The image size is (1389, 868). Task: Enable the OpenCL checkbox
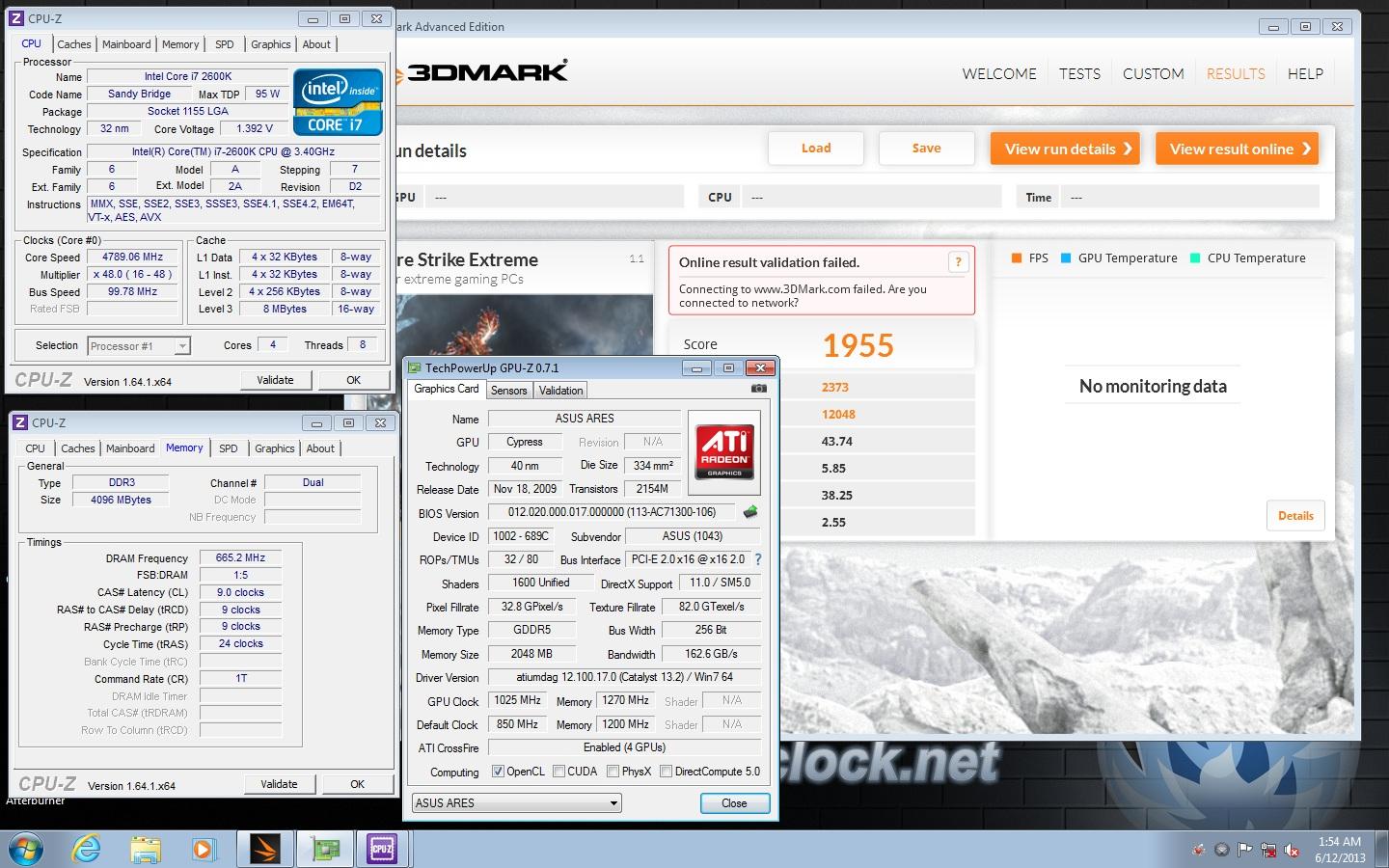point(498,772)
